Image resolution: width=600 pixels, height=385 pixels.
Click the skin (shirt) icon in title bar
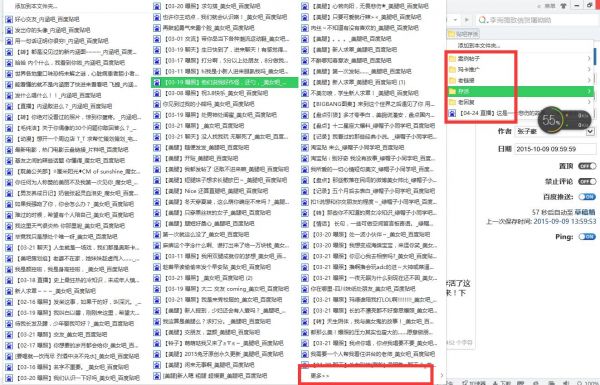point(563,5)
